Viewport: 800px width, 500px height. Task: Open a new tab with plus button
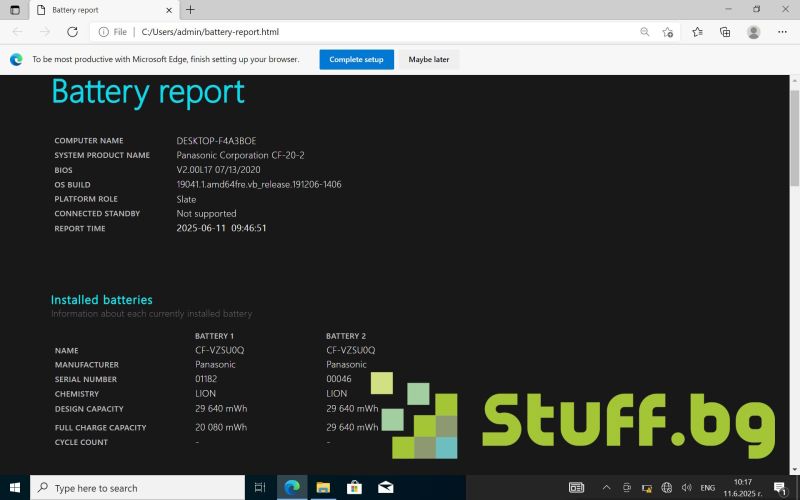pos(190,10)
